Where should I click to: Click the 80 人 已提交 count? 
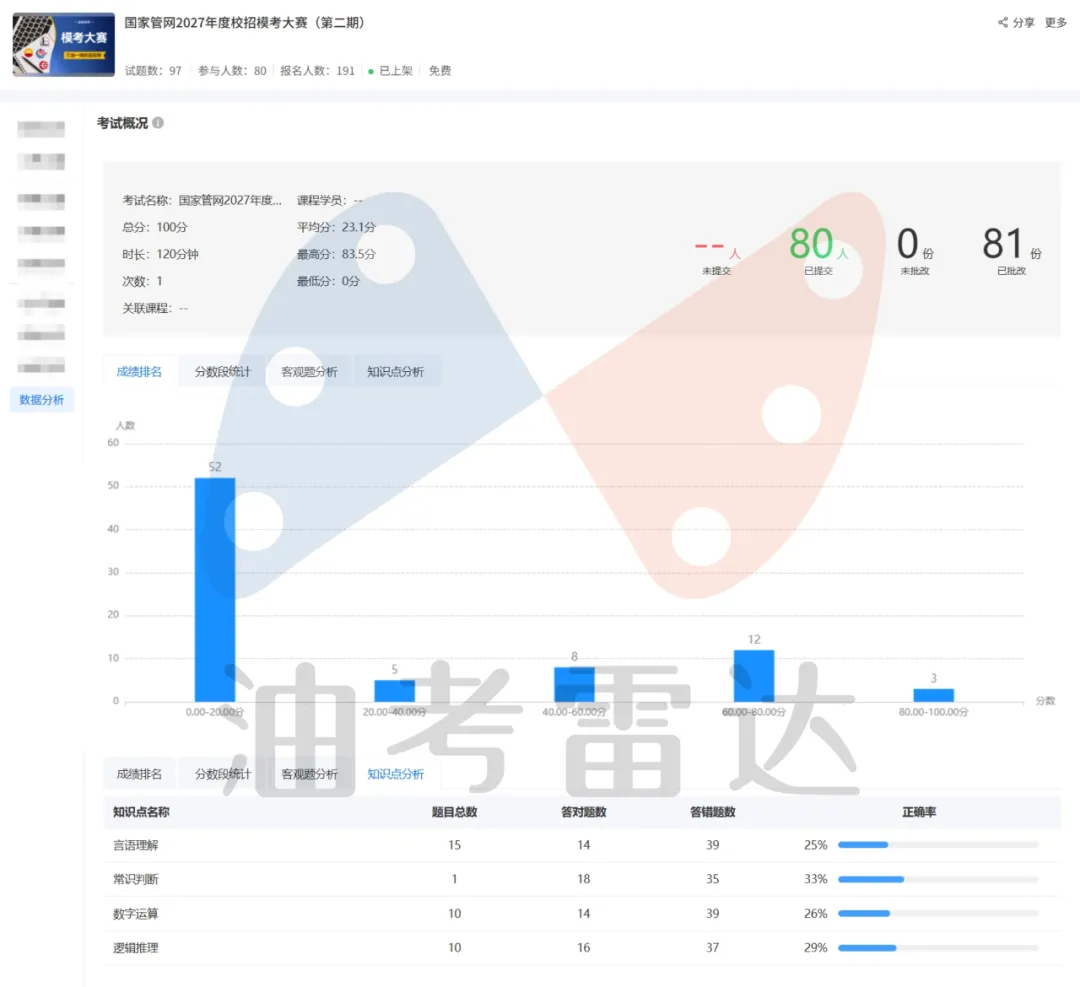click(819, 245)
